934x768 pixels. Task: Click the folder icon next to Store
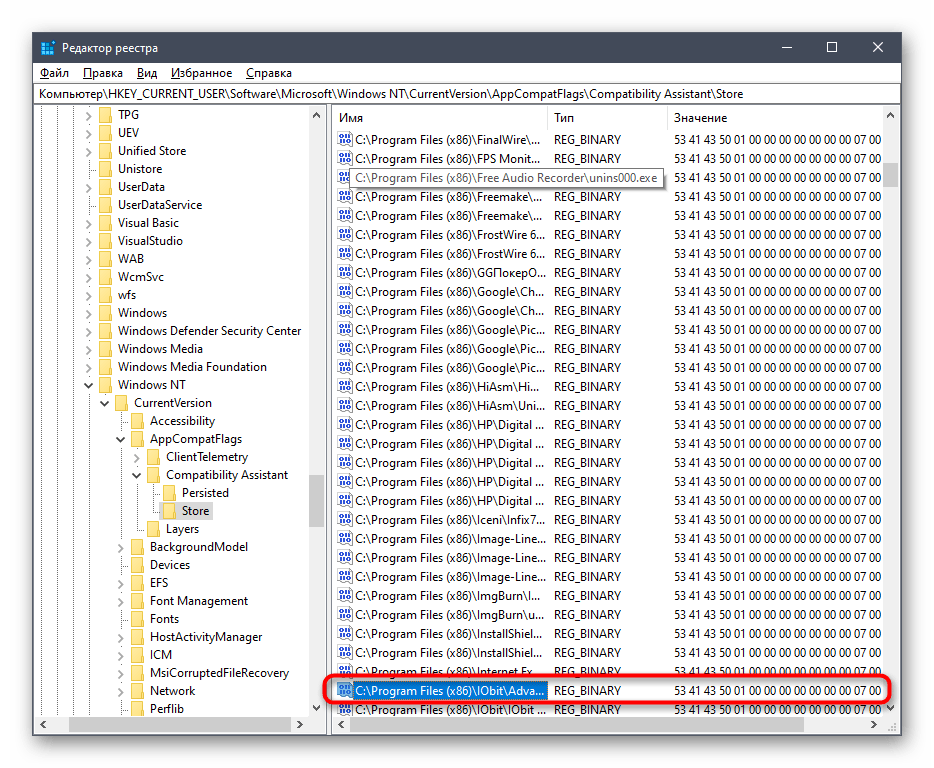coord(169,511)
